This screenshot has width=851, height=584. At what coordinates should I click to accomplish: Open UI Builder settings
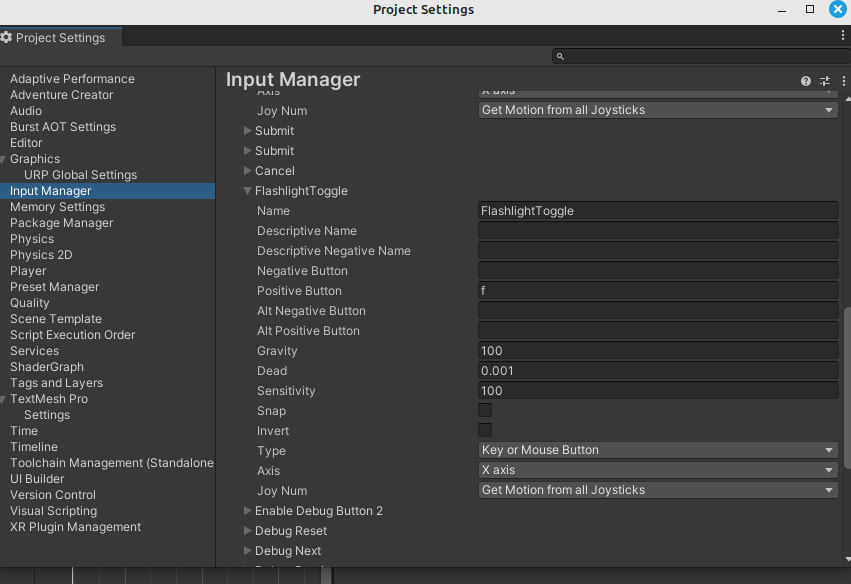(37, 479)
